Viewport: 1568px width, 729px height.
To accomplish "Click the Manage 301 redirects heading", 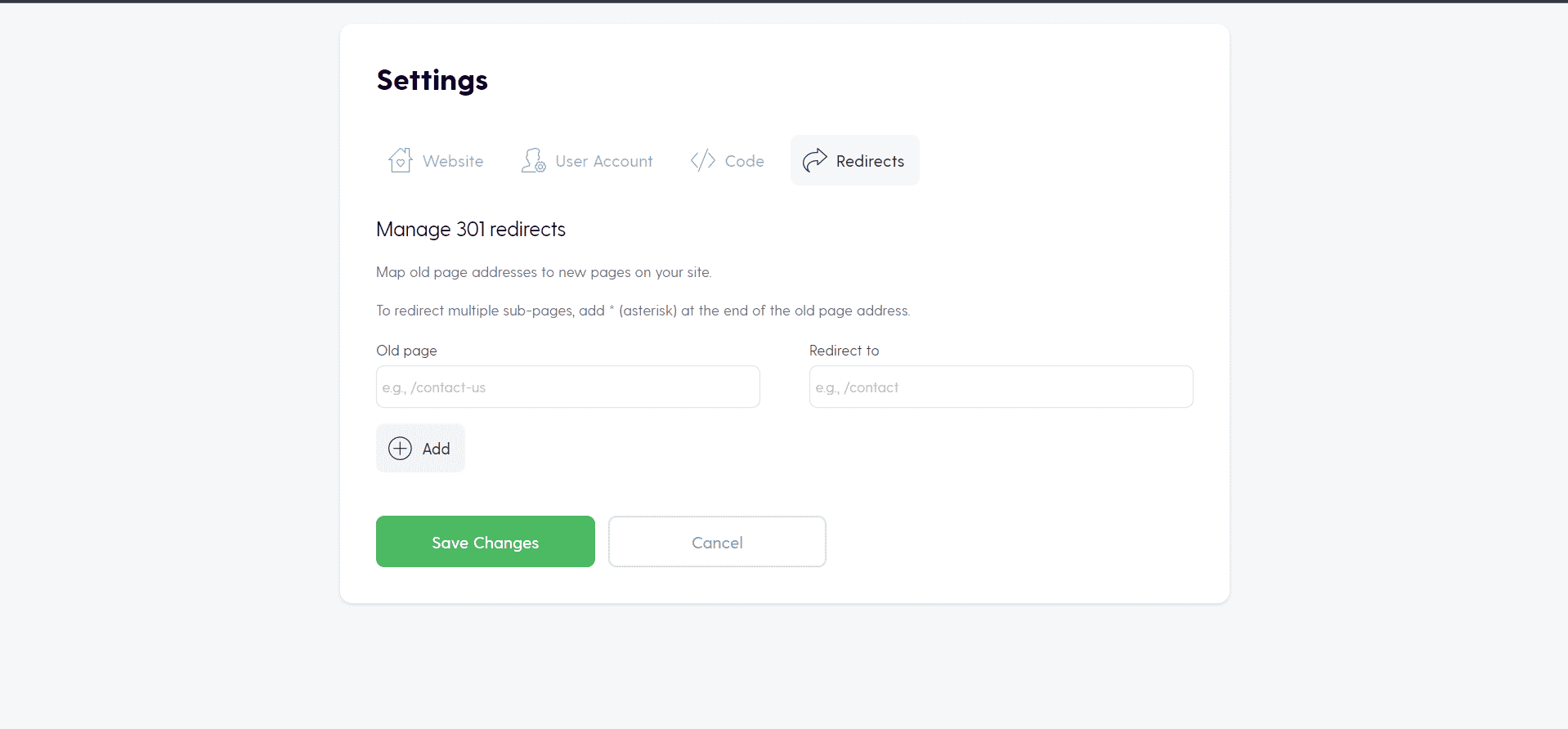I will click(471, 229).
